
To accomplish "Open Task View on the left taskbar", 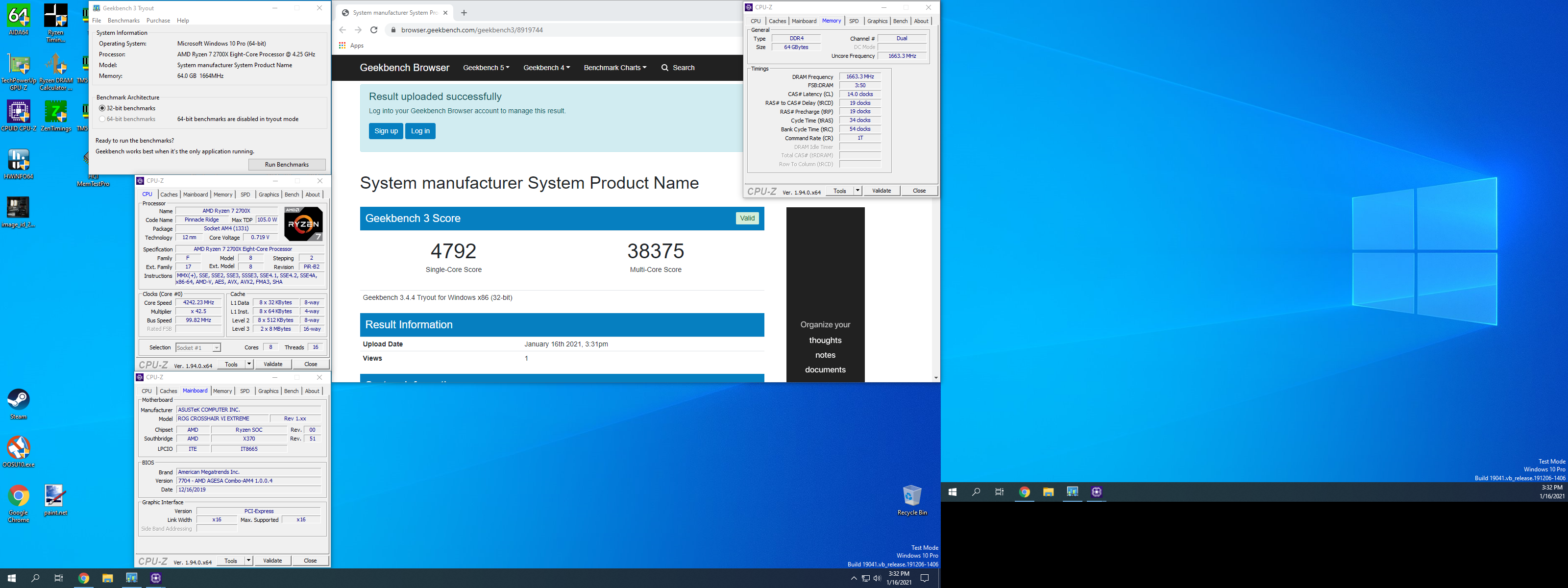I will pos(58,578).
